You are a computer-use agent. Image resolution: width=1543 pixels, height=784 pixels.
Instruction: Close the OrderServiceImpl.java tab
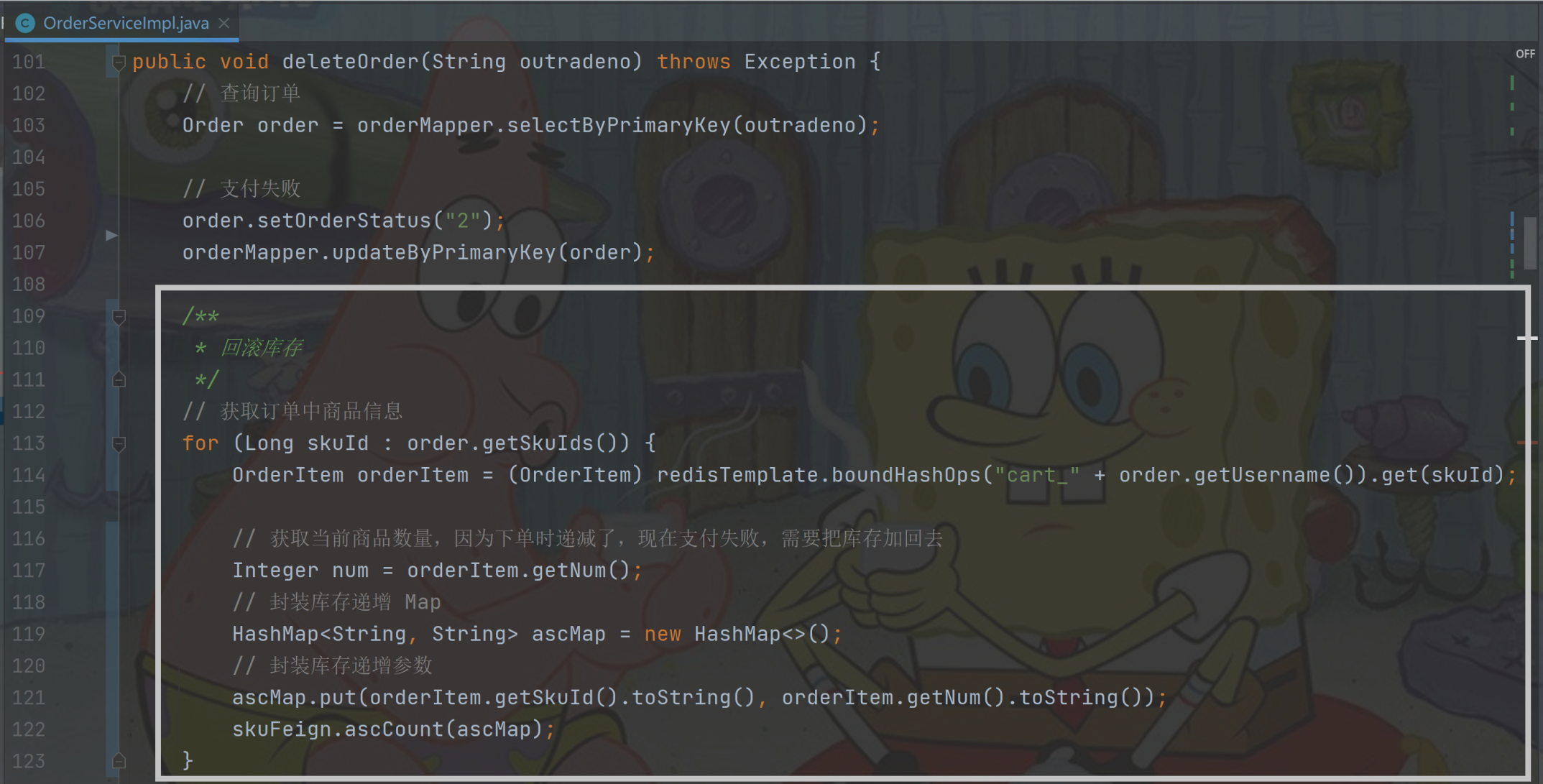[224, 23]
